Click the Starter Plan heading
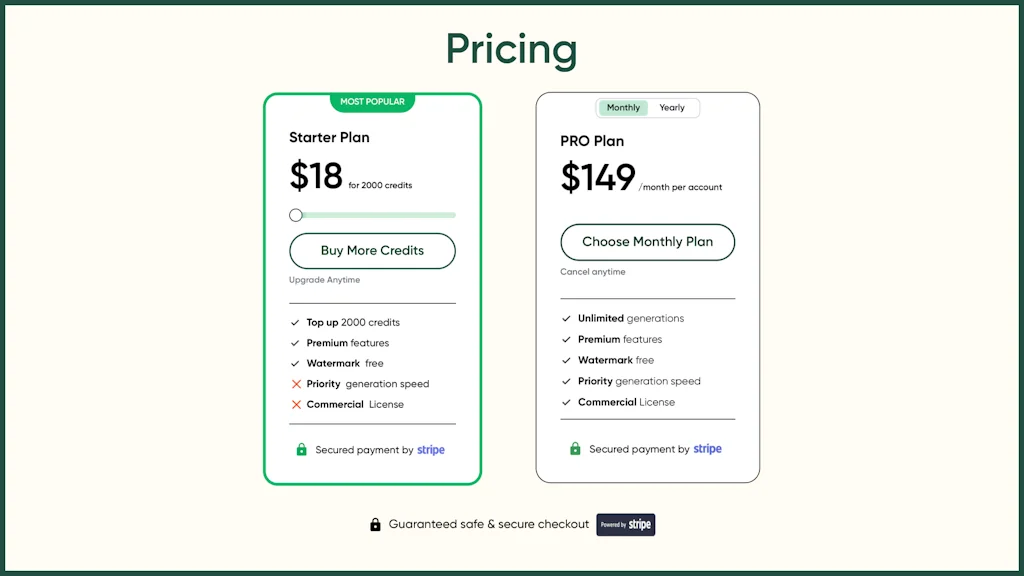1024x576 pixels. pos(329,138)
